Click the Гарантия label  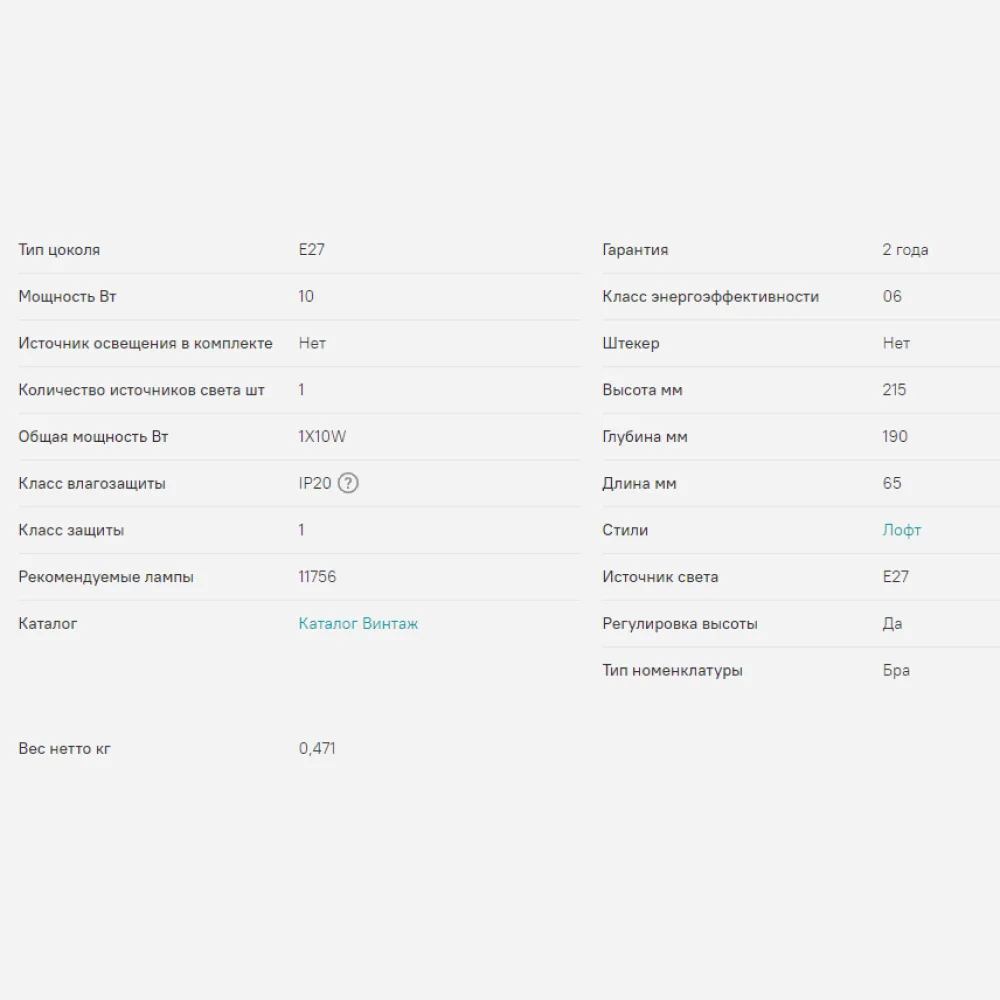tap(635, 250)
